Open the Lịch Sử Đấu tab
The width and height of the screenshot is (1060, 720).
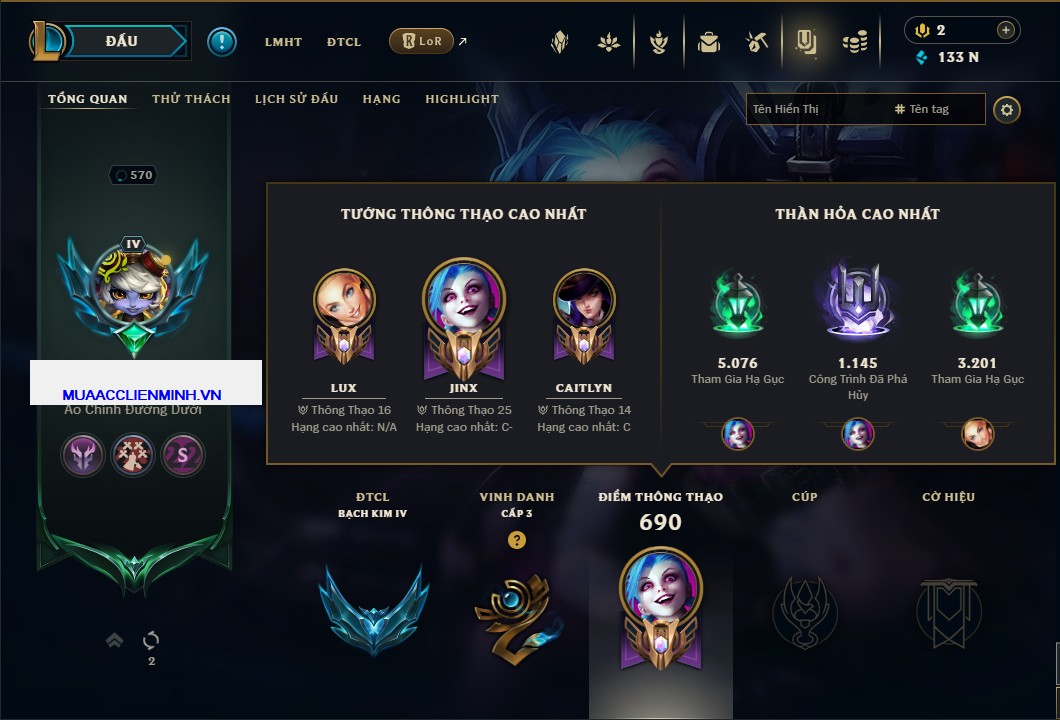pyautogui.click(x=296, y=99)
